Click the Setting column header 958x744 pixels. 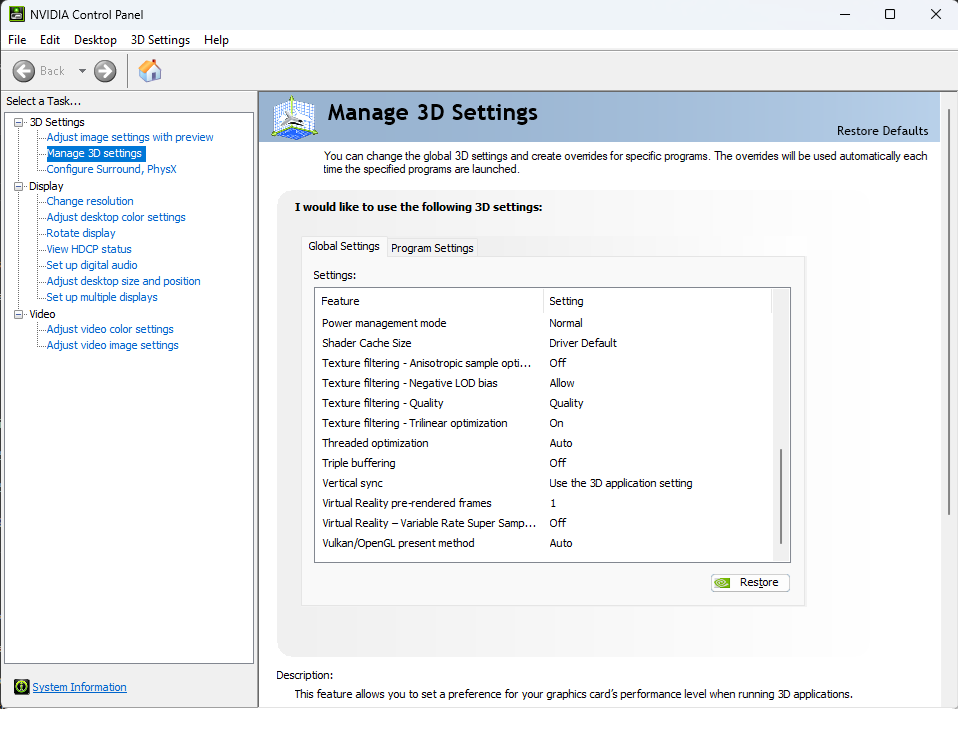657,301
